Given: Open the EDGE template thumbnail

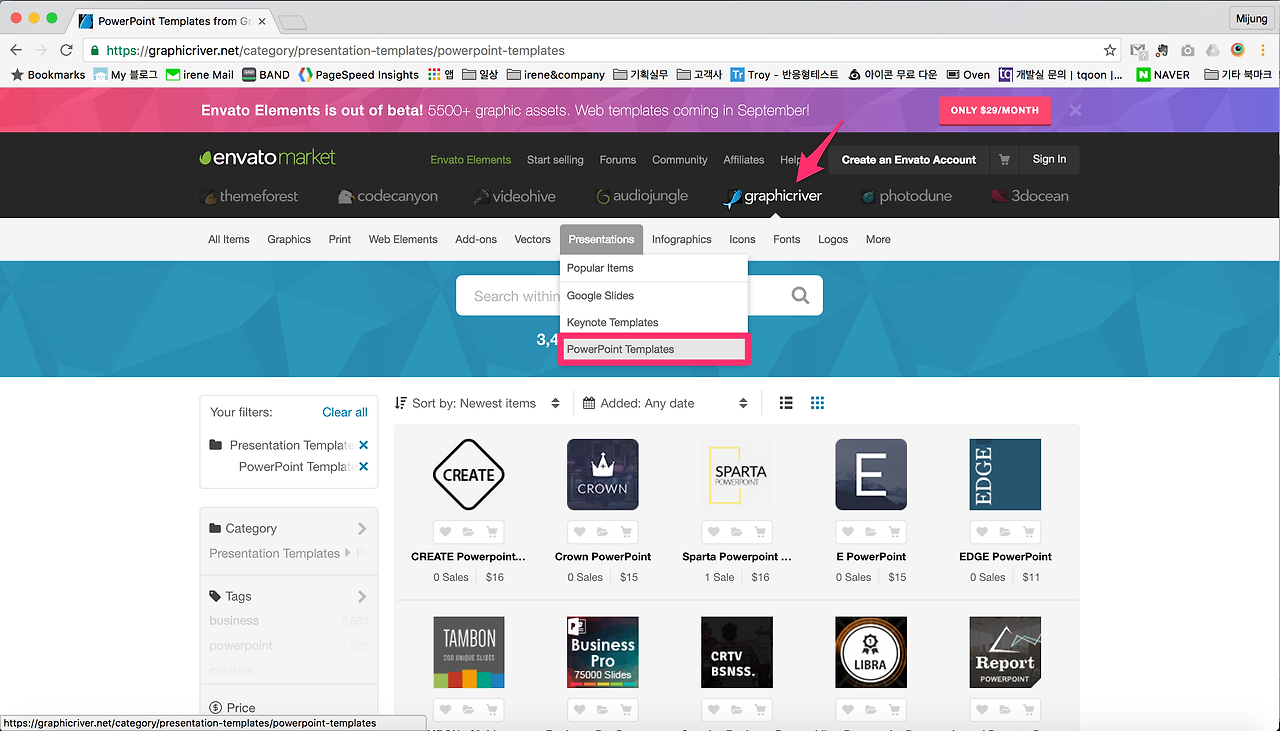Looking at the screenshot, I should (1005, 475).
